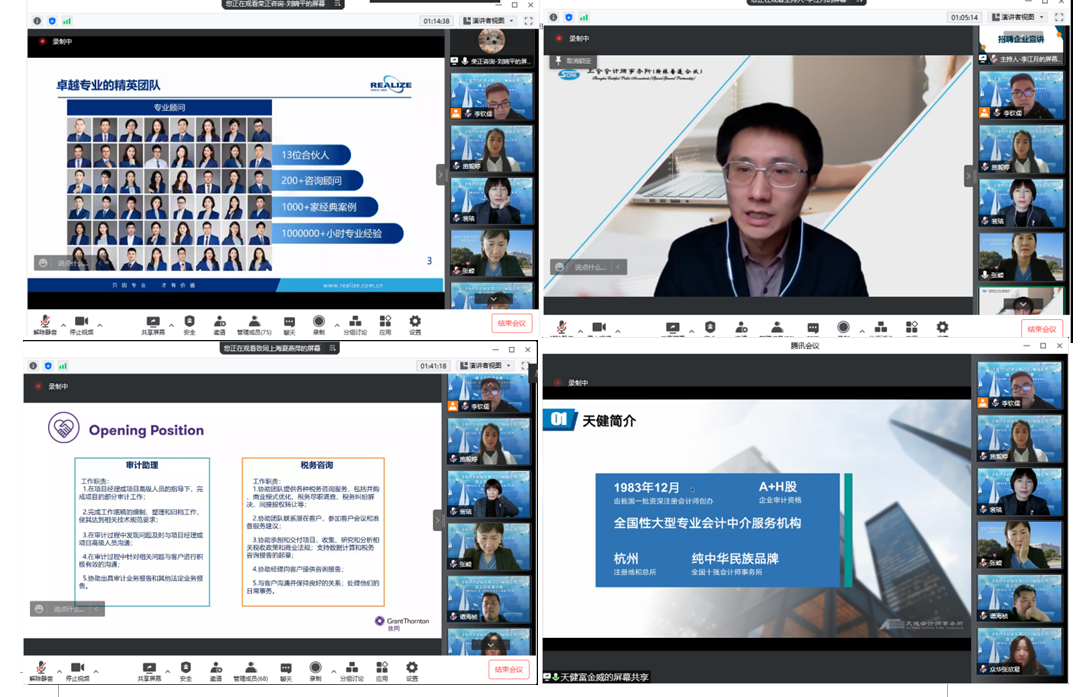Select last participant thumbnail in Tencent Meeting window

(1019, 652)
